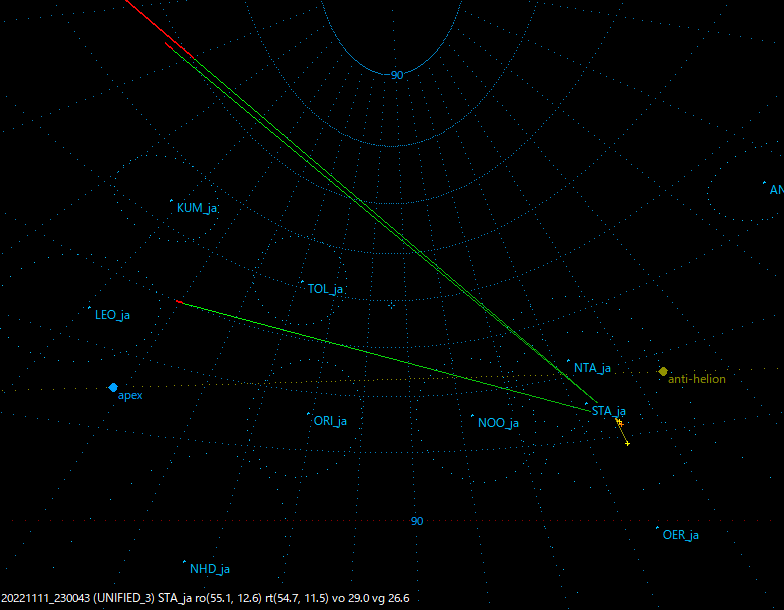Viewport: 784px width, 610px height.
Task: Click the ORI_ja radiant label
Action: click(330, 421)
